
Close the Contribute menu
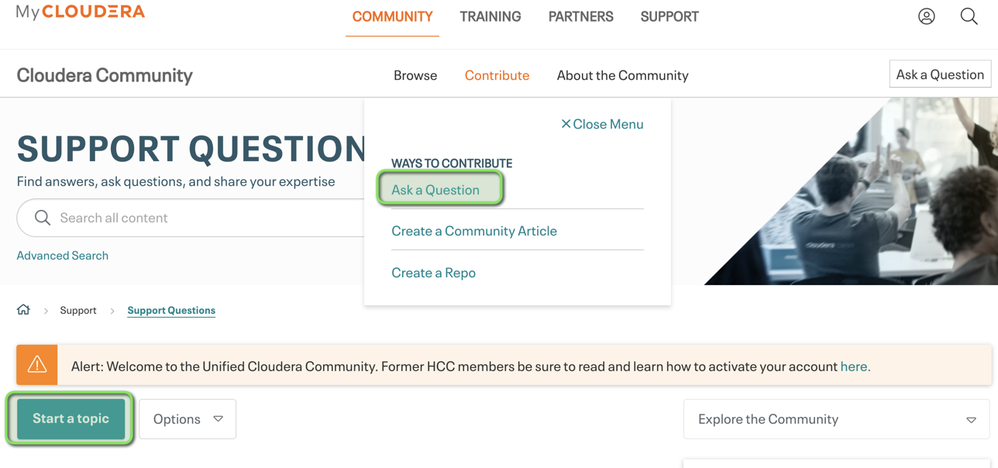point(602,124)
